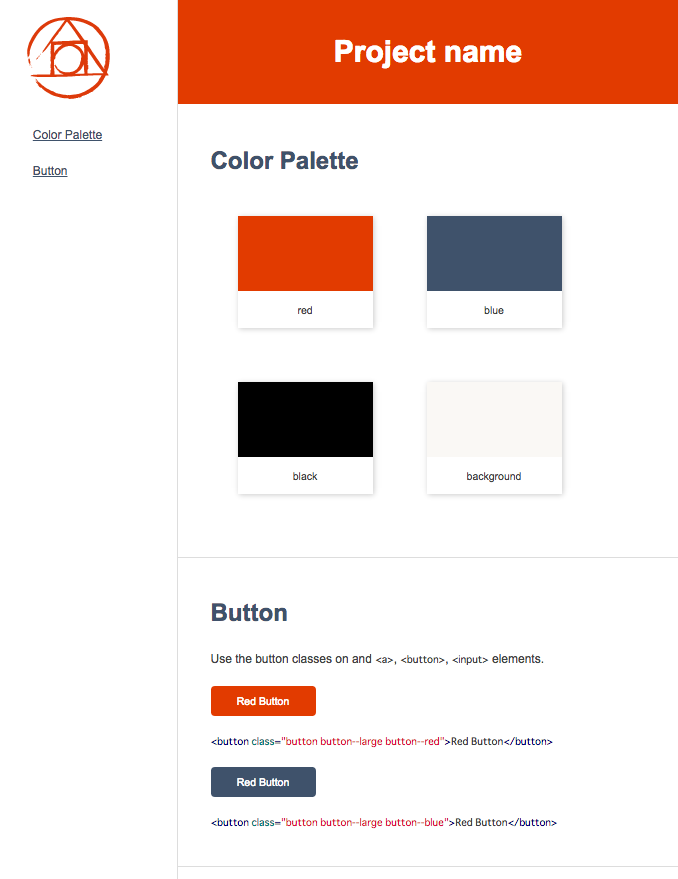Screen dimensions: 678x879
Task: Select the blue color swatch
Action: (x=494, y=253)
